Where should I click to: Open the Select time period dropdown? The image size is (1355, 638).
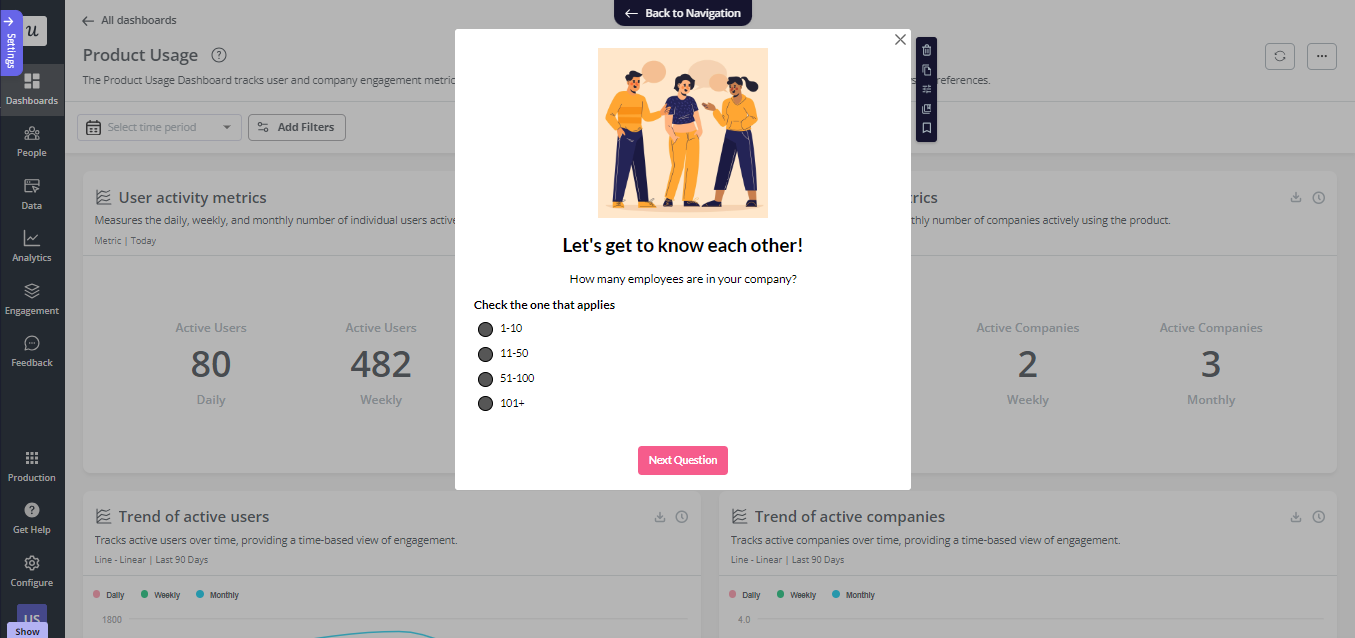tap(158, 127)
